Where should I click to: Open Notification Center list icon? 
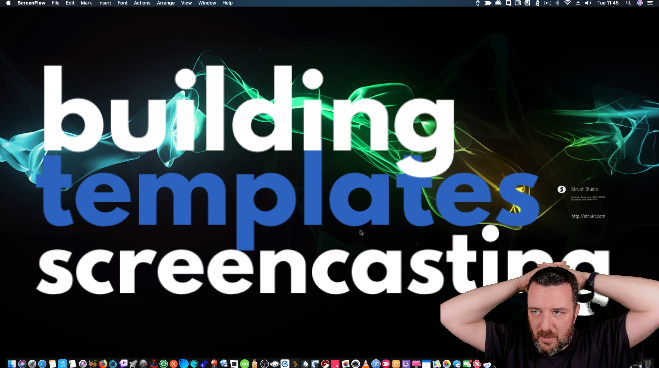tap(650, 3)
